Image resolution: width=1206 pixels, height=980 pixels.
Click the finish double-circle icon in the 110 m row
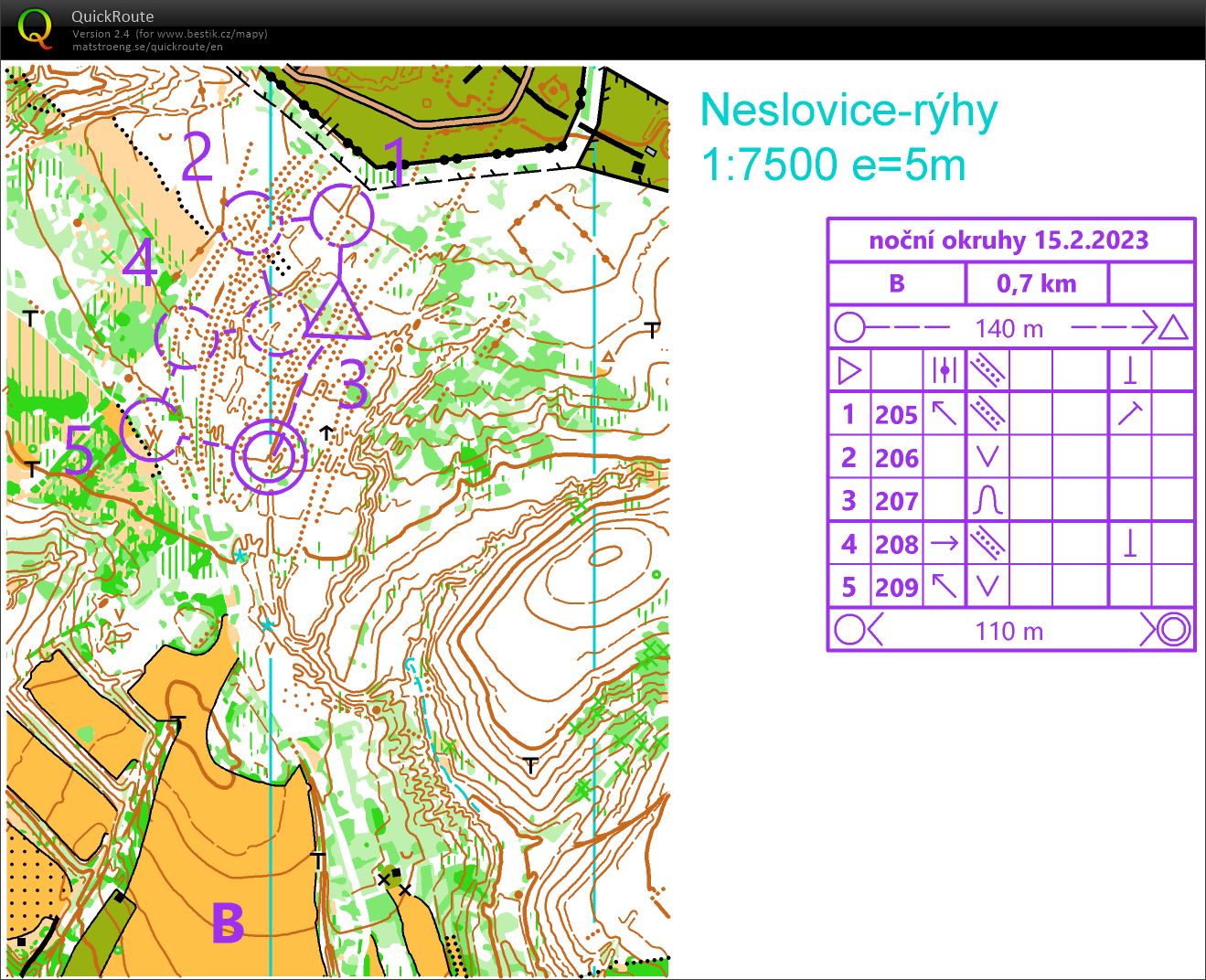(x=1173, y=630)
